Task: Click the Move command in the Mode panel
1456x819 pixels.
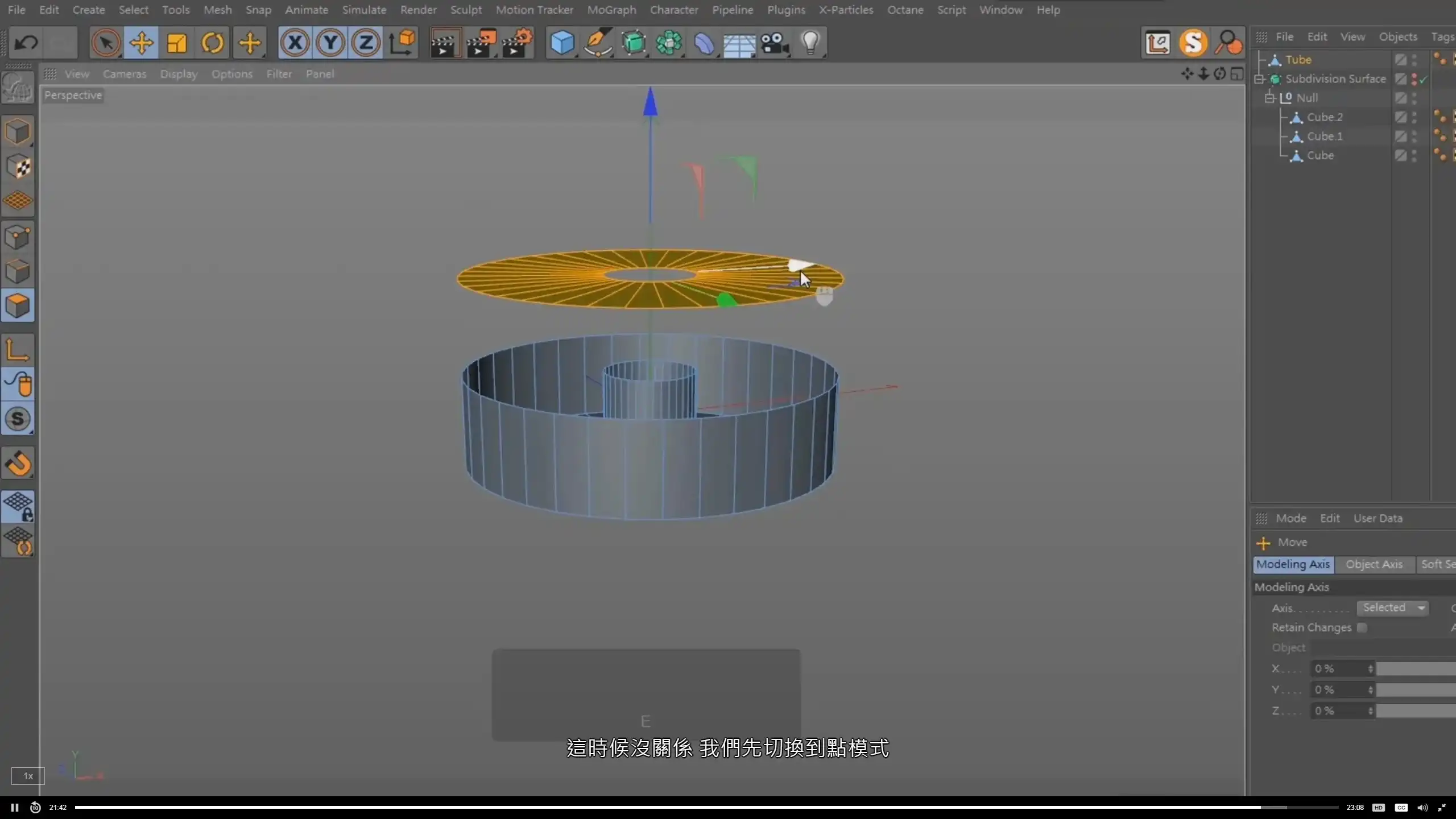Action: point(1294,542)
